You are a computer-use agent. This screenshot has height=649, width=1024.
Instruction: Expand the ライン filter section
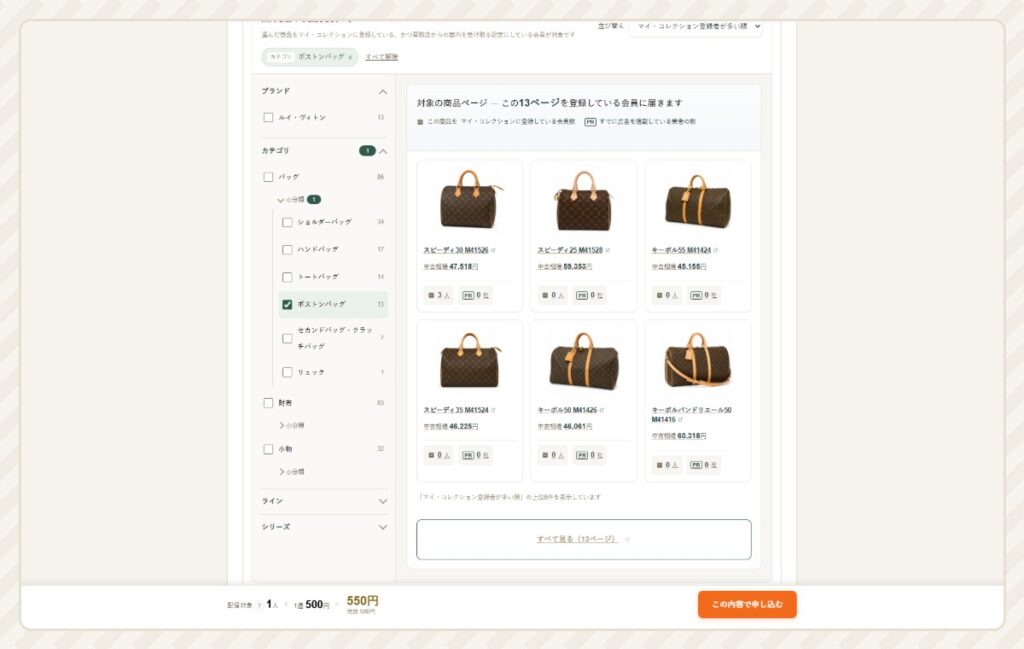click(x=383, y=501)
